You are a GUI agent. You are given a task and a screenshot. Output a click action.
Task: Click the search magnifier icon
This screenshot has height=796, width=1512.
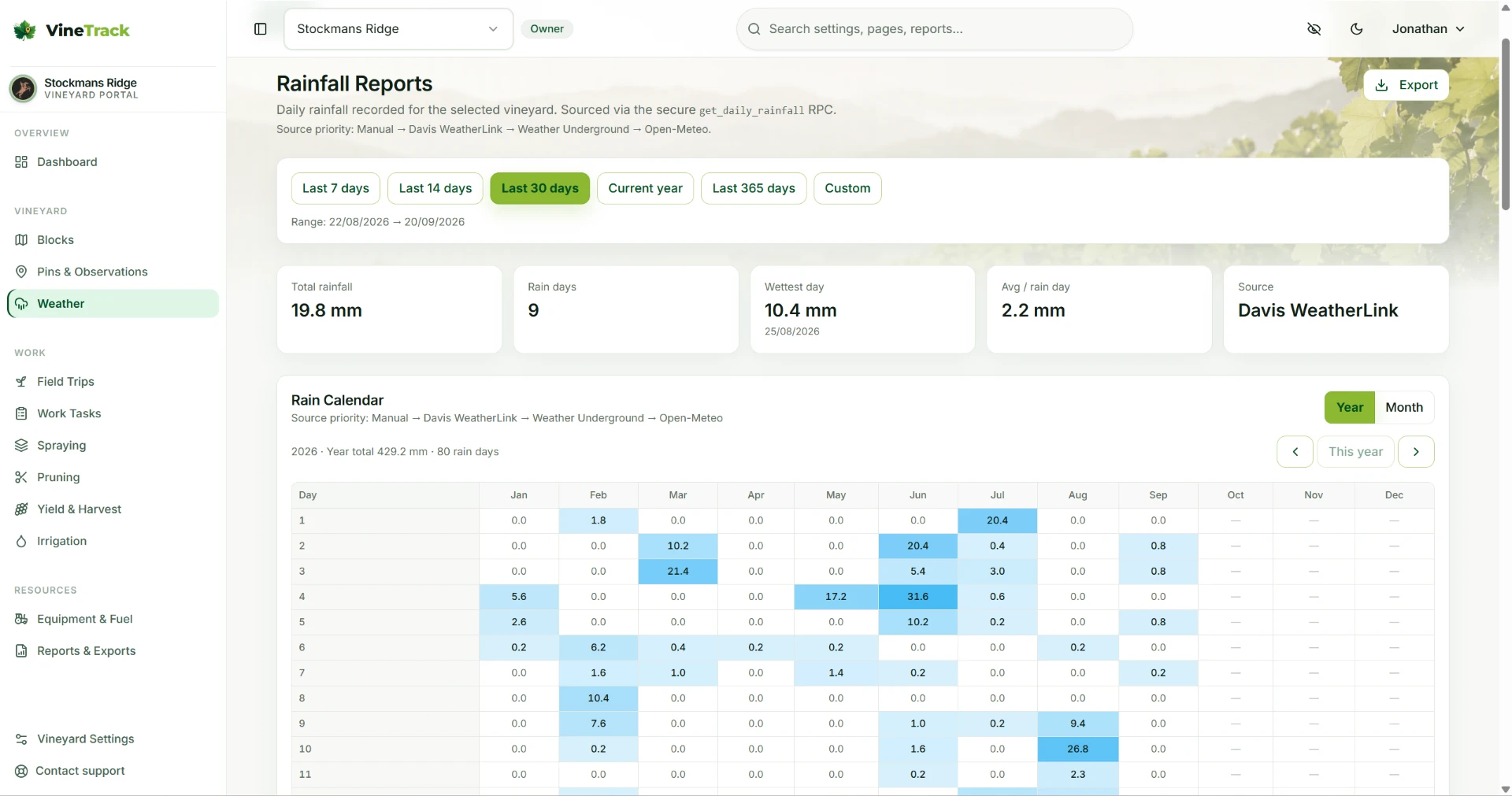pos(754,29)
